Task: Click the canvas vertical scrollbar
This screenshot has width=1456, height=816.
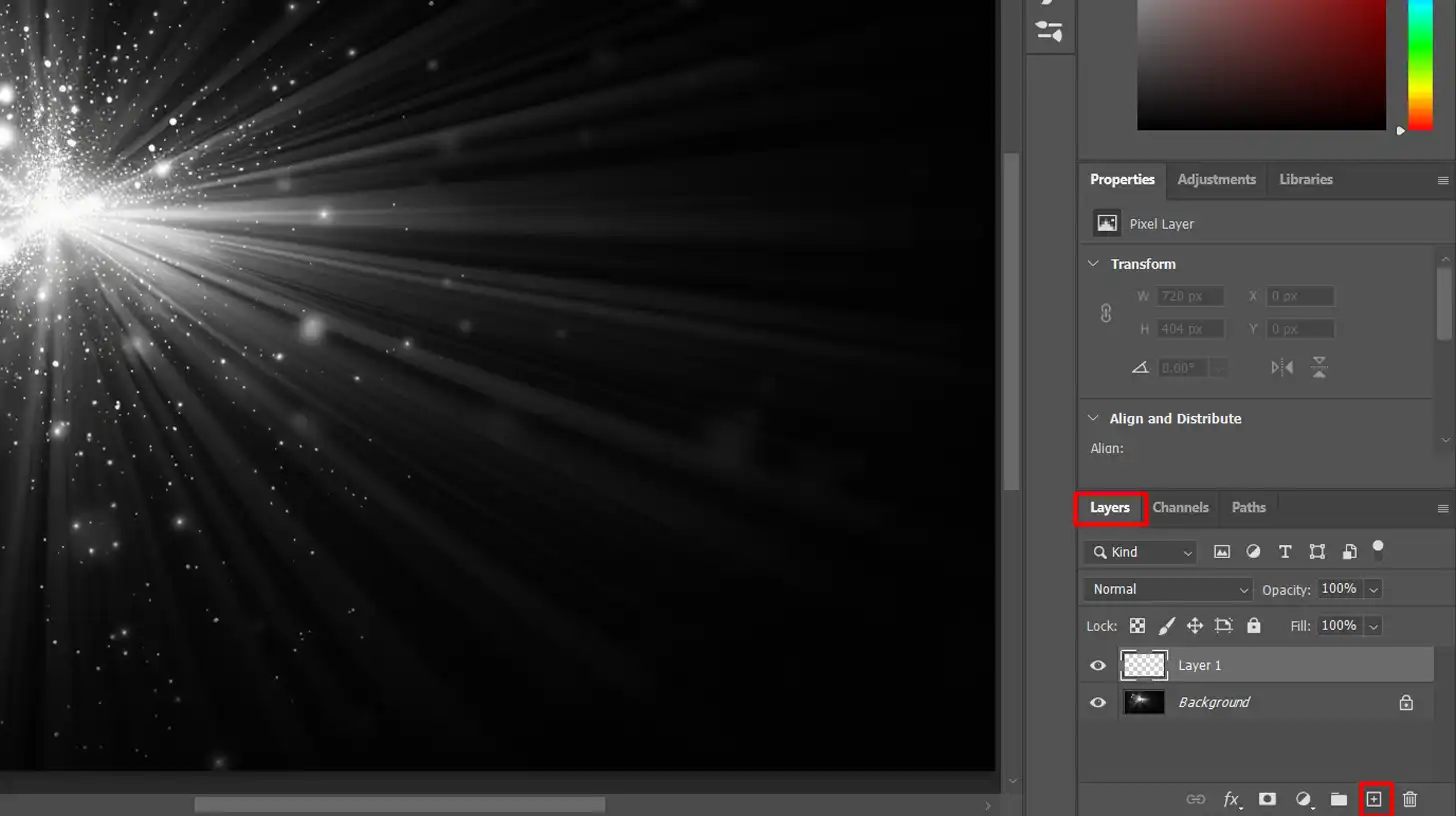Action: pyautogui.click(x=1011, y=320)
